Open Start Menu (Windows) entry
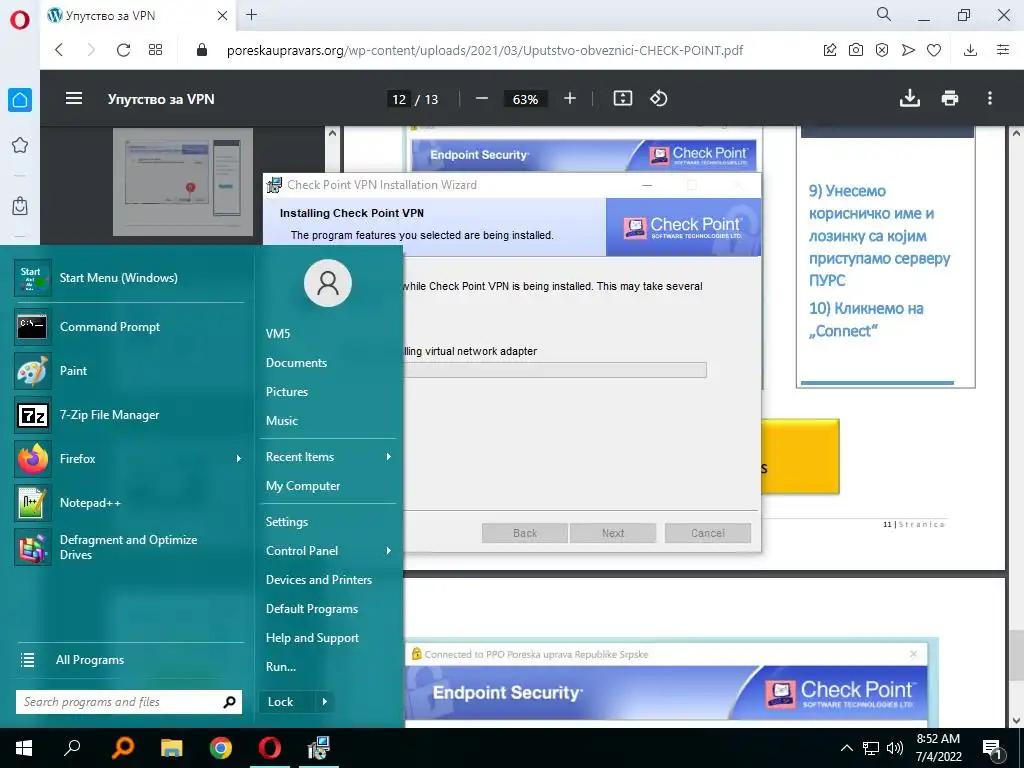Screen dimensions: 1024x768 coord(129,278)
